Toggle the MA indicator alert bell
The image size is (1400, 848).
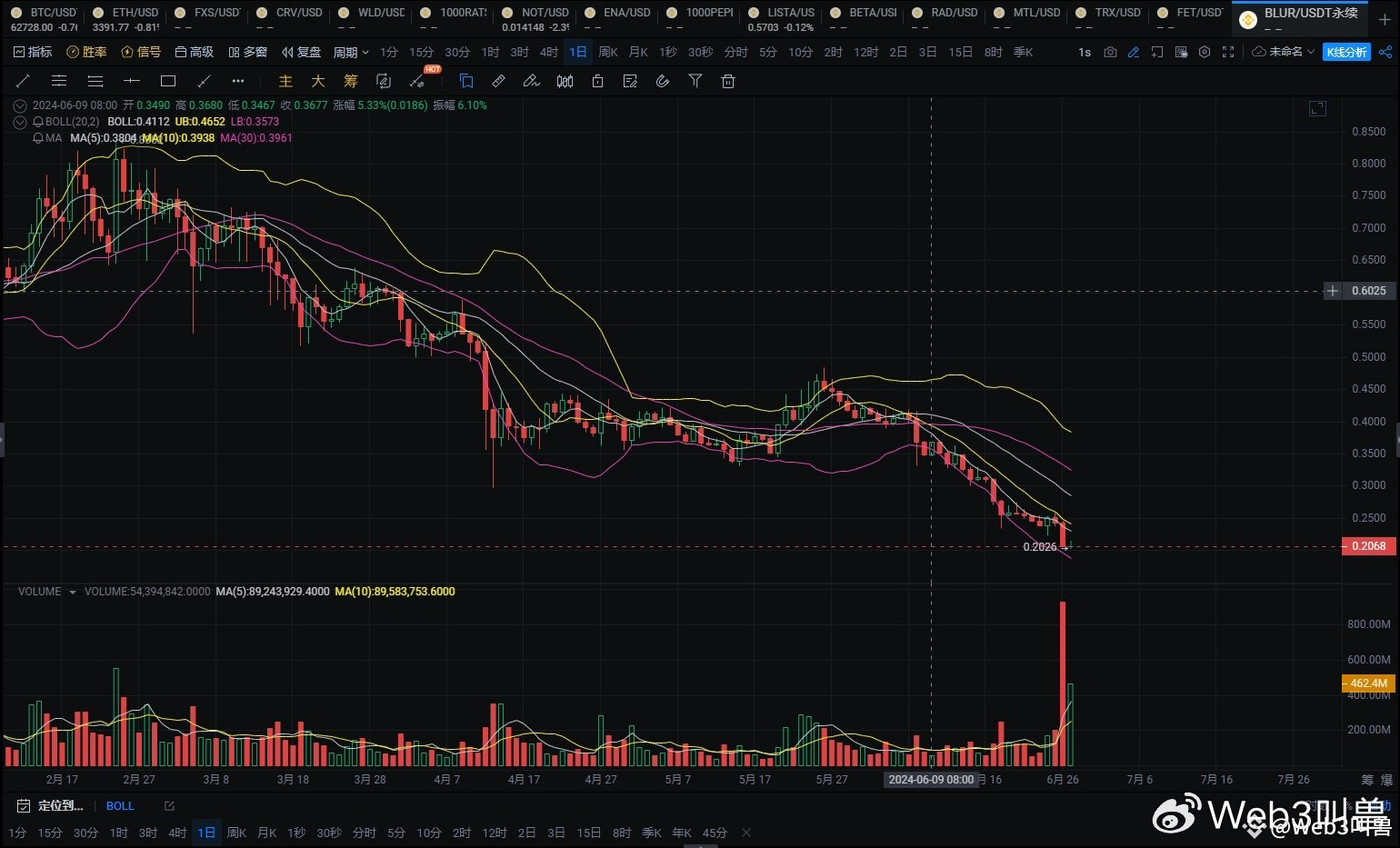pyautogui.click(x=37, y=138)
